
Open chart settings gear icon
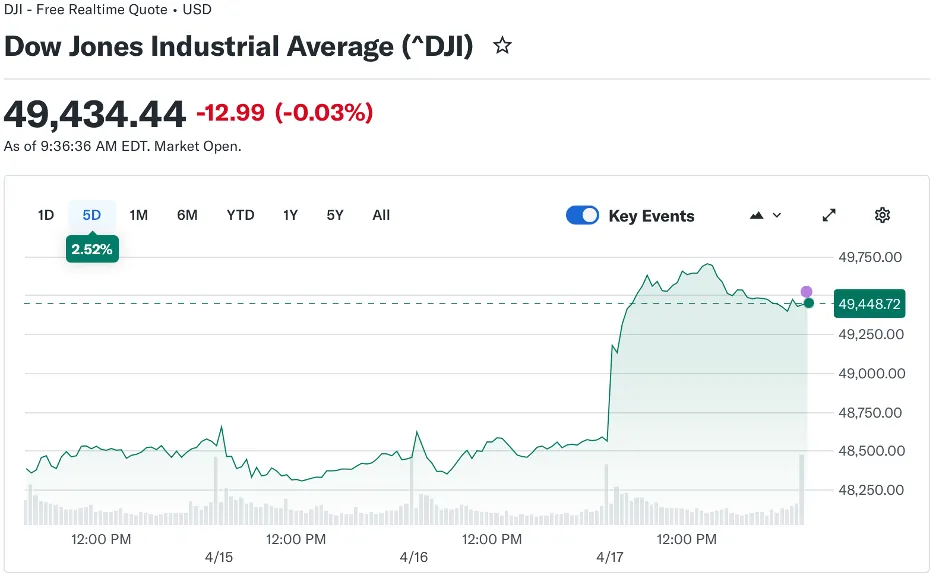tap(882, 215)
